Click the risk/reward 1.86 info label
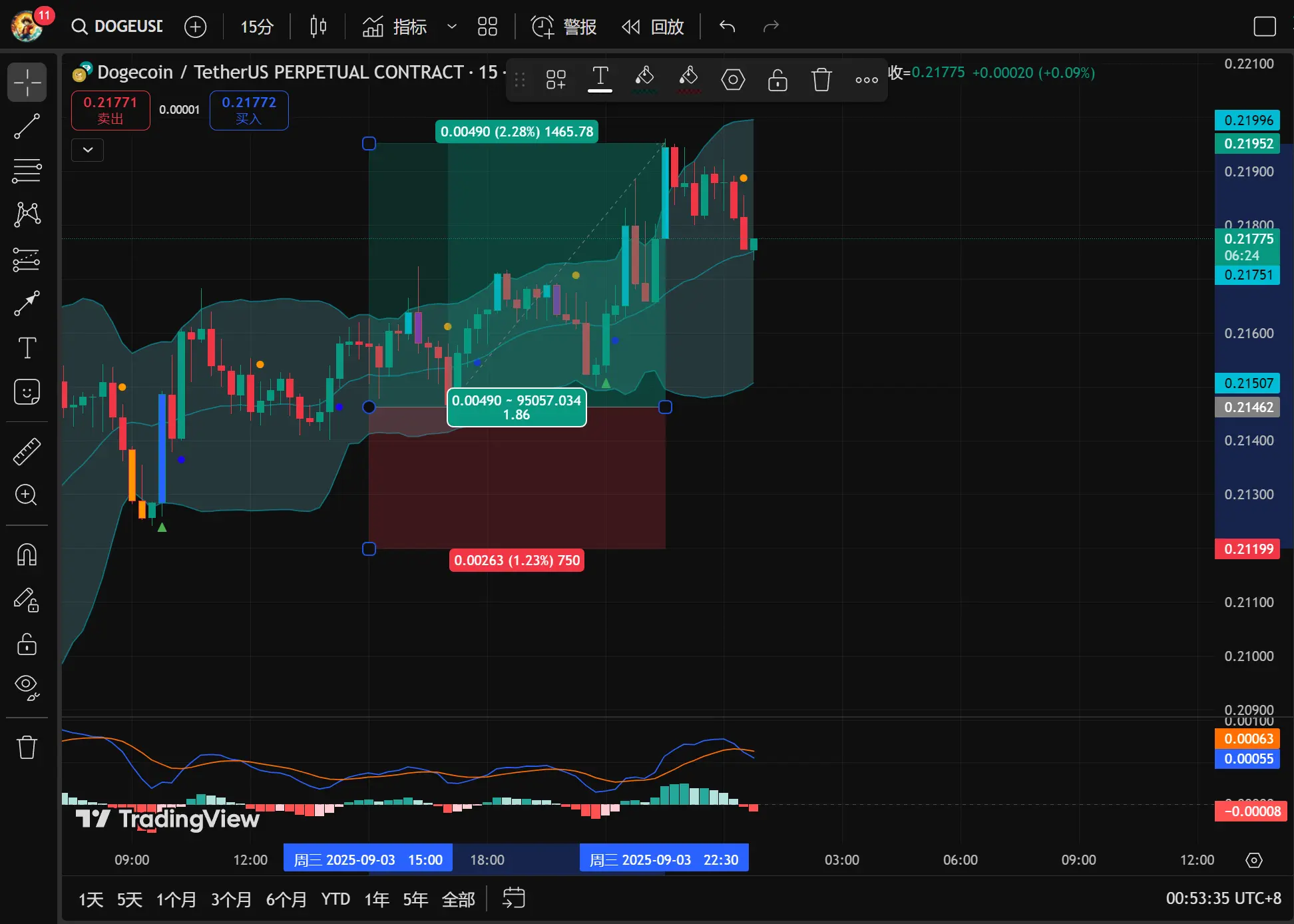 point(517,407)
